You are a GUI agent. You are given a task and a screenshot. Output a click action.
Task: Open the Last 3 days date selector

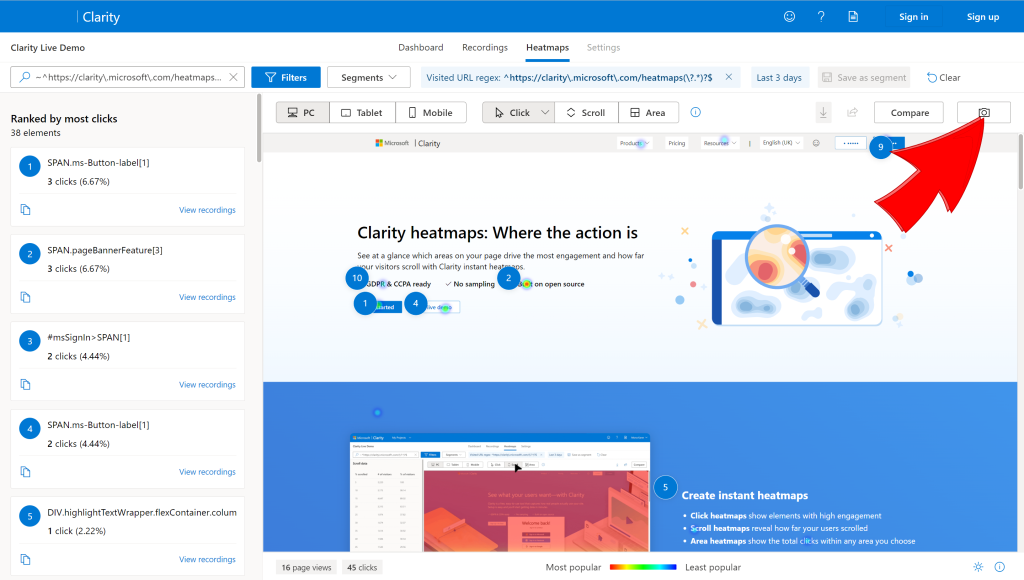coord(779,77)
